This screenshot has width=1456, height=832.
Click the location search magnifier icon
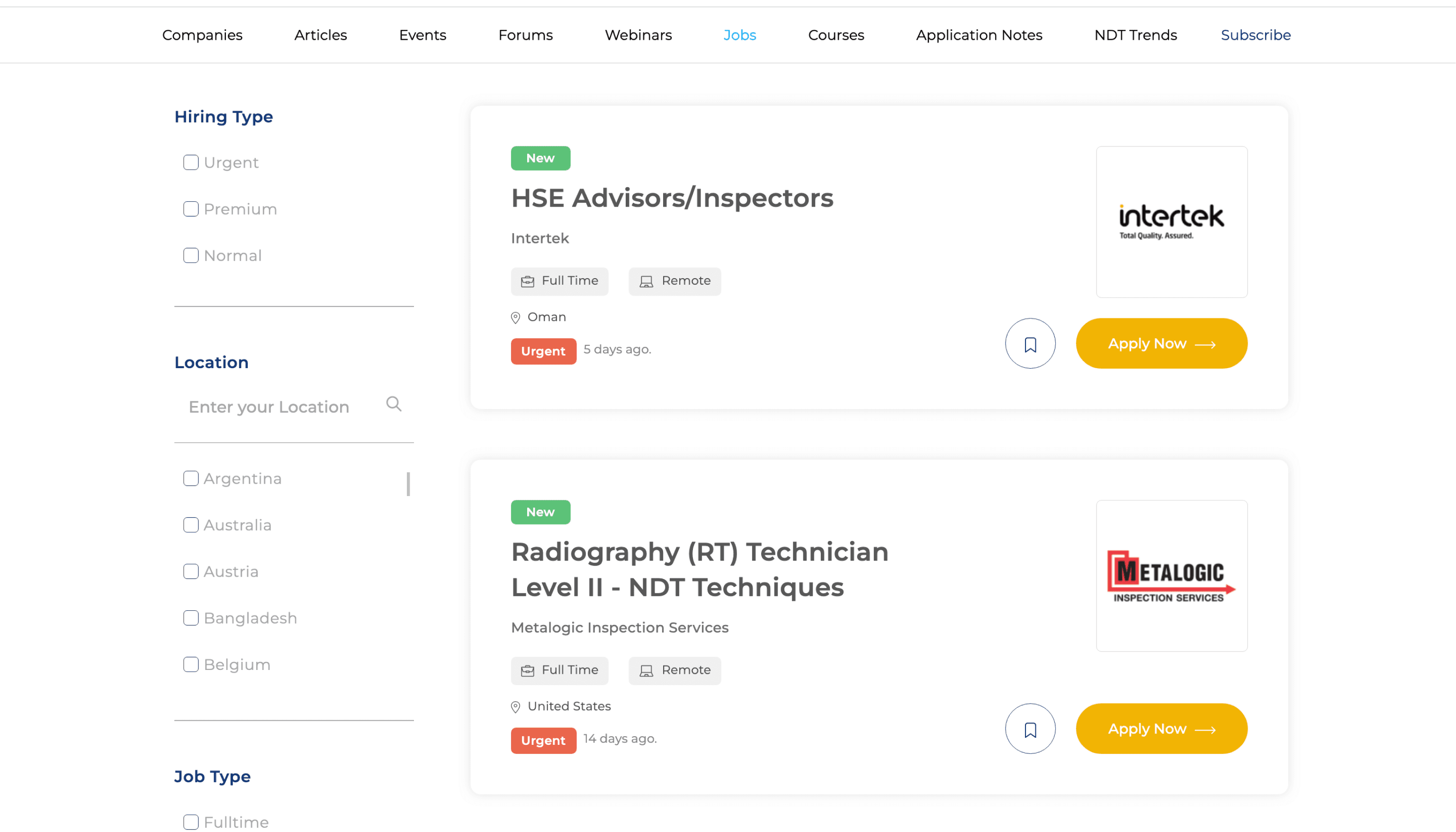coord(394,404)
